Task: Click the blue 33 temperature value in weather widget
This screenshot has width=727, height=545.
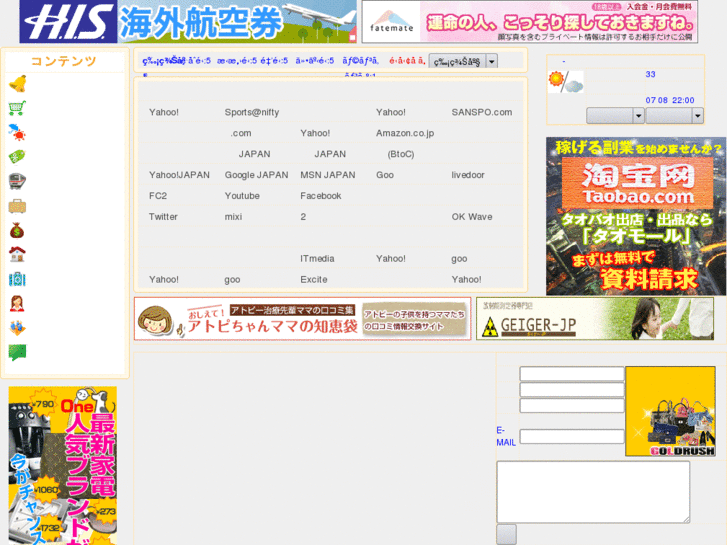Action: click(x=650, y=74)
